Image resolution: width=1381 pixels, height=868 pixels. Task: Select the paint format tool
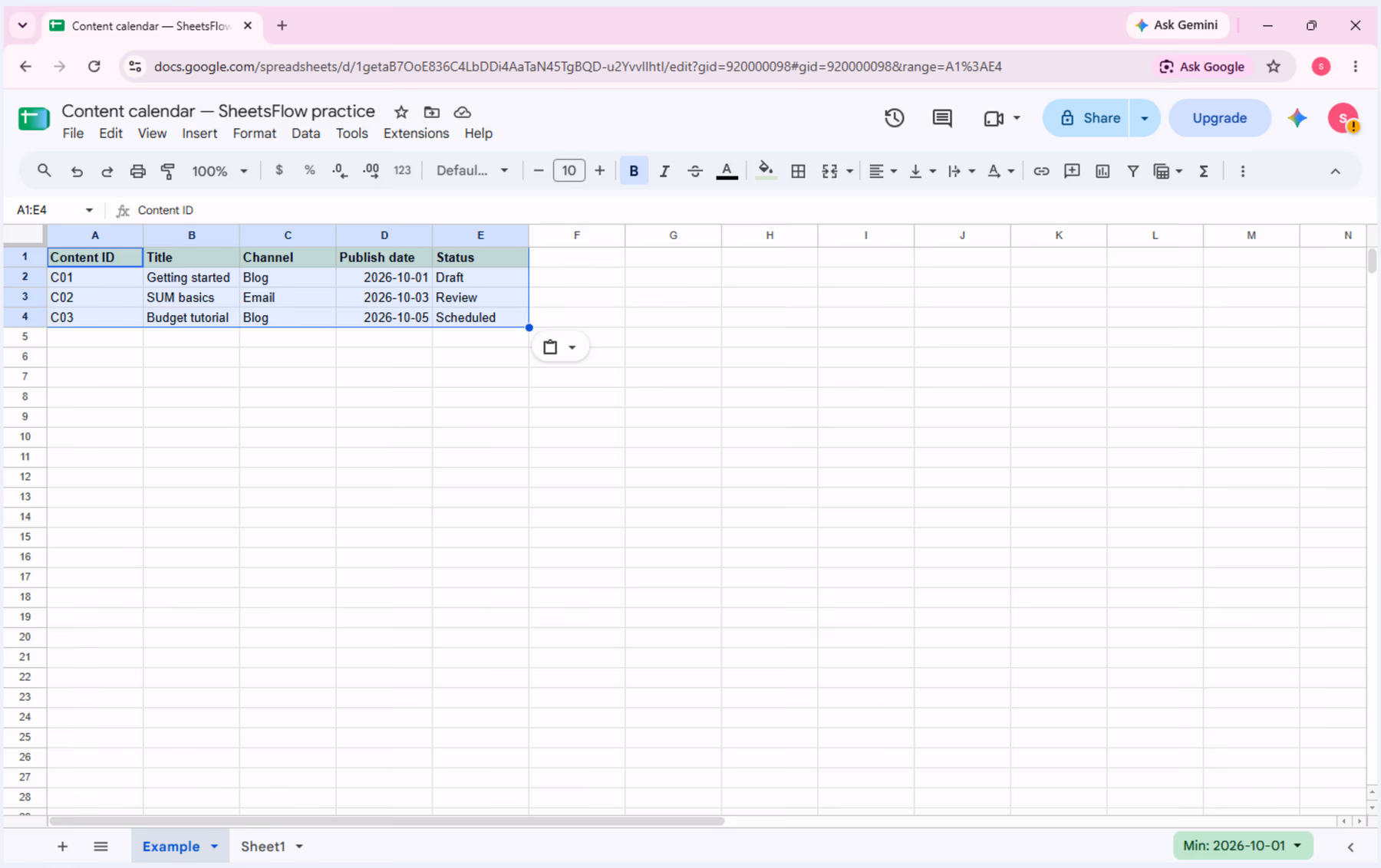167,171
